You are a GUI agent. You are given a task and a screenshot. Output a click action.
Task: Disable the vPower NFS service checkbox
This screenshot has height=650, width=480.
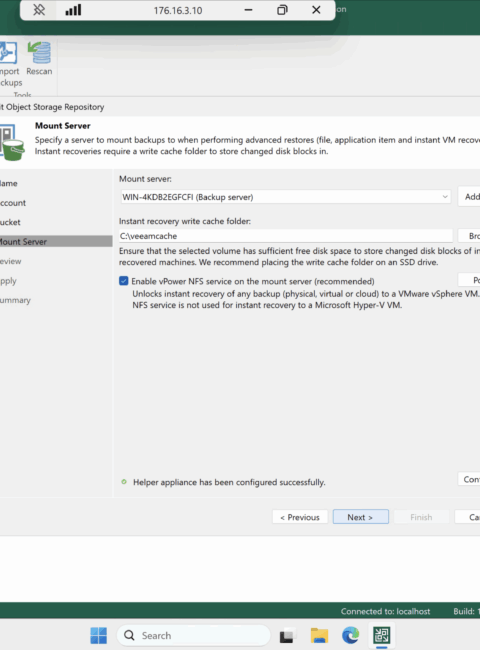pos(124,281)
